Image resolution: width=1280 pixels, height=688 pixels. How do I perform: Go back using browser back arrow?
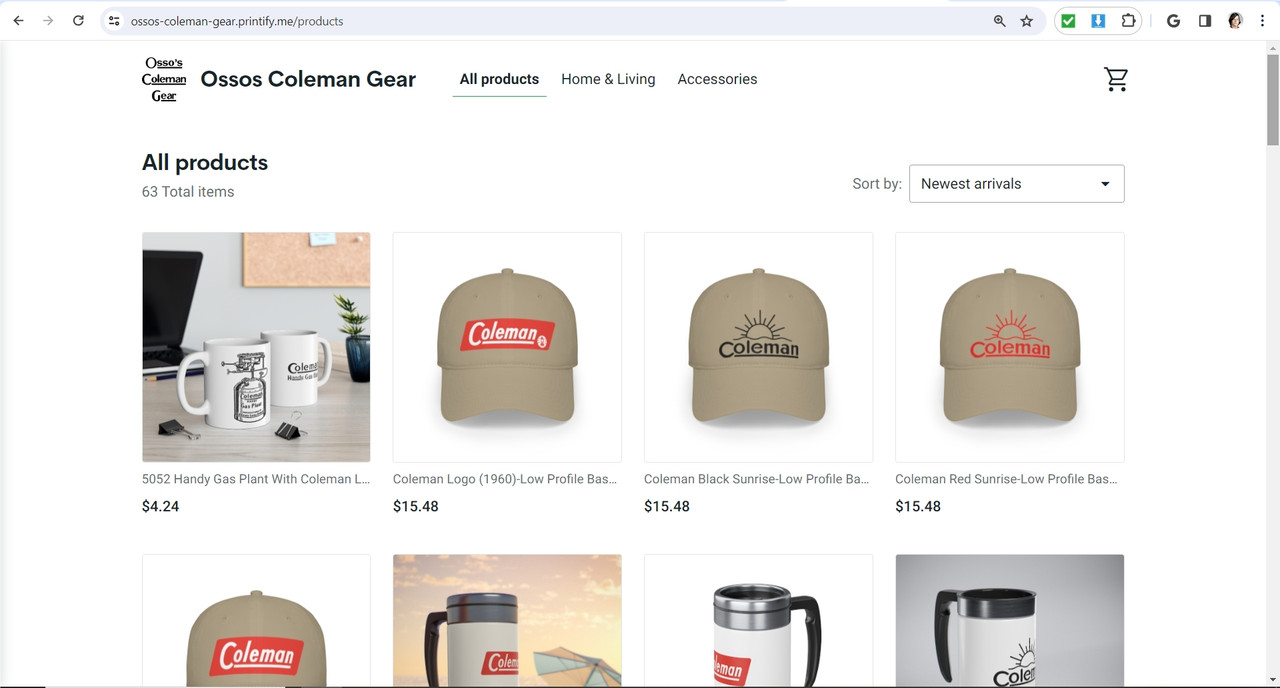pos(18,21)
